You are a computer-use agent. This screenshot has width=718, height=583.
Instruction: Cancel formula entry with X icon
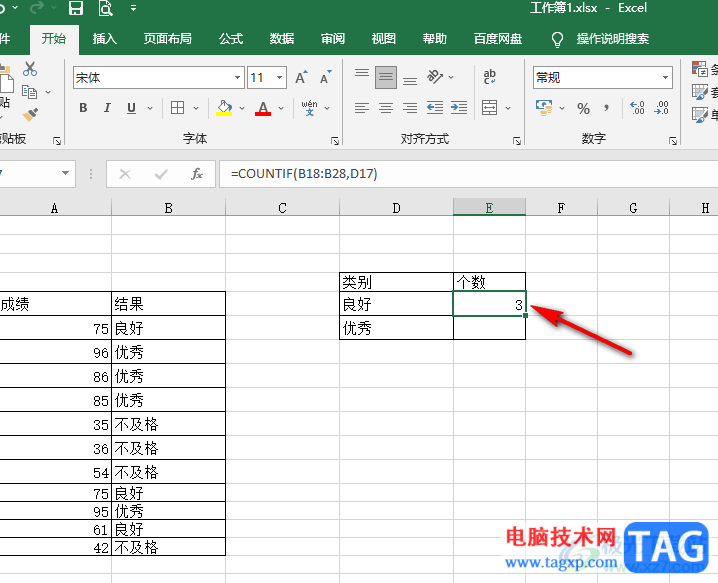tap(125, 174)
